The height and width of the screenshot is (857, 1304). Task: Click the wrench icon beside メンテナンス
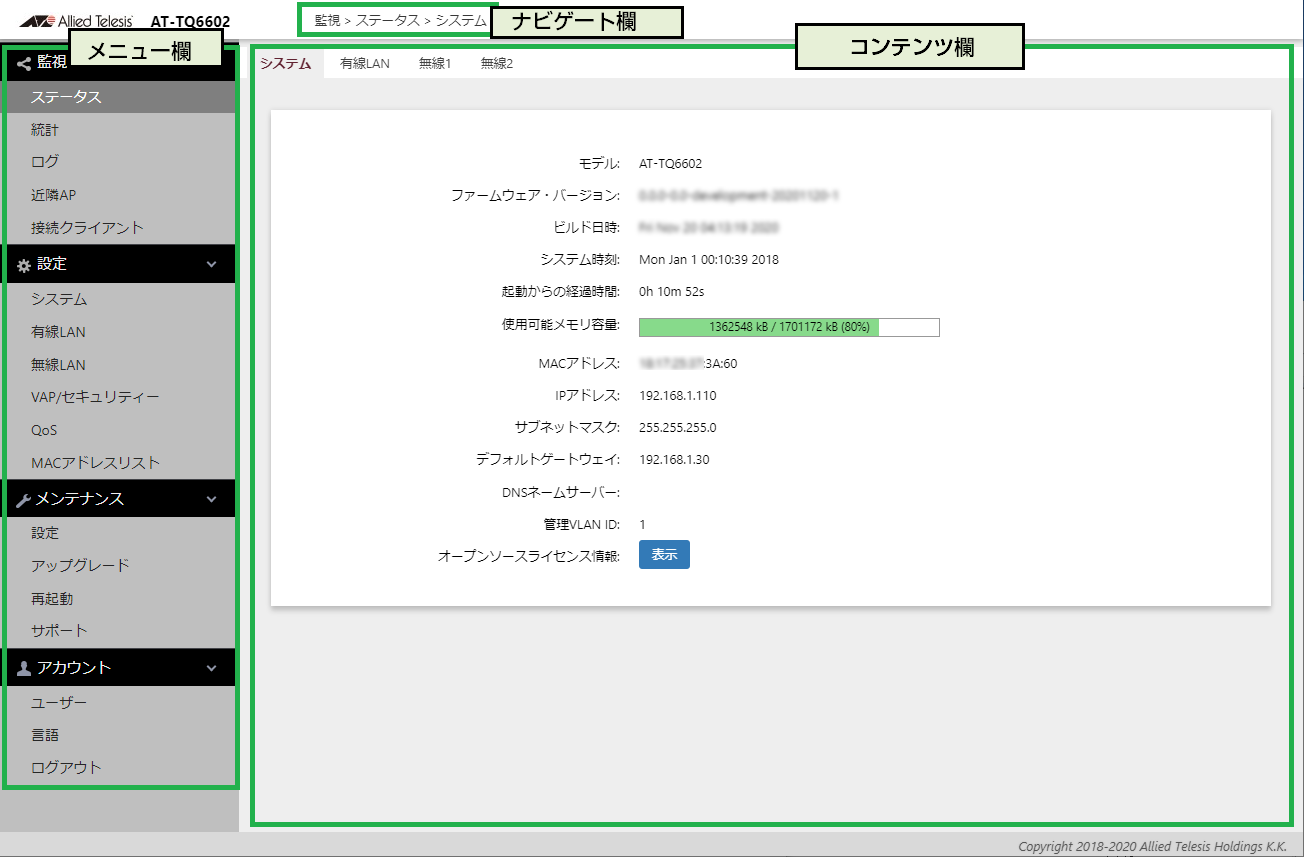[x=24, y=499]
